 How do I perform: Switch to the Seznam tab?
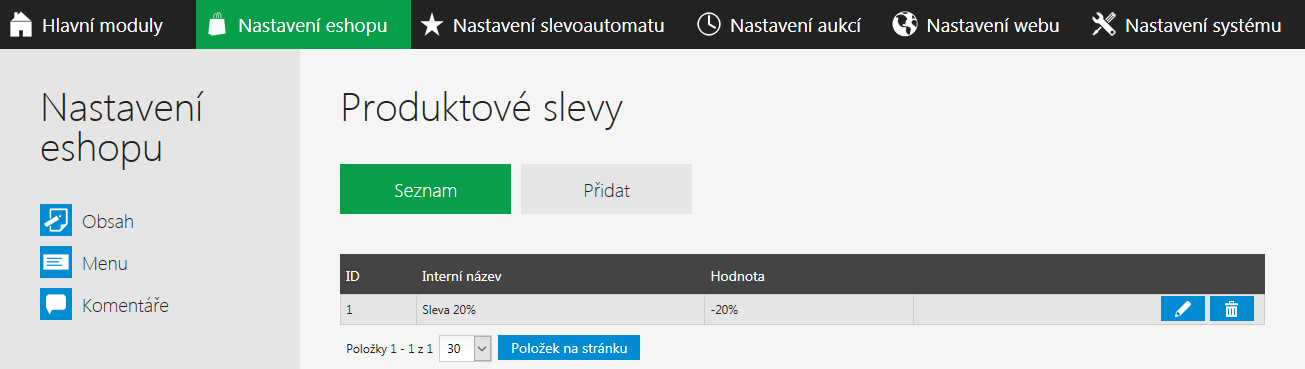425,189
